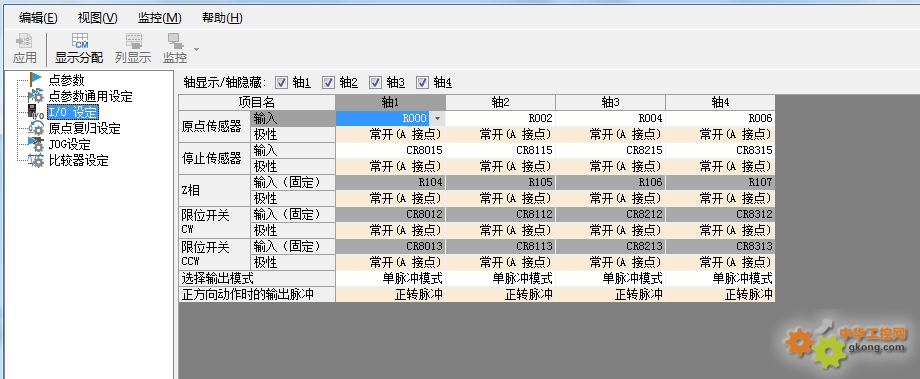Open the dropdown arrow beside 监控
The width and height of the screenshot is (920, 379).
pos(196,48)
